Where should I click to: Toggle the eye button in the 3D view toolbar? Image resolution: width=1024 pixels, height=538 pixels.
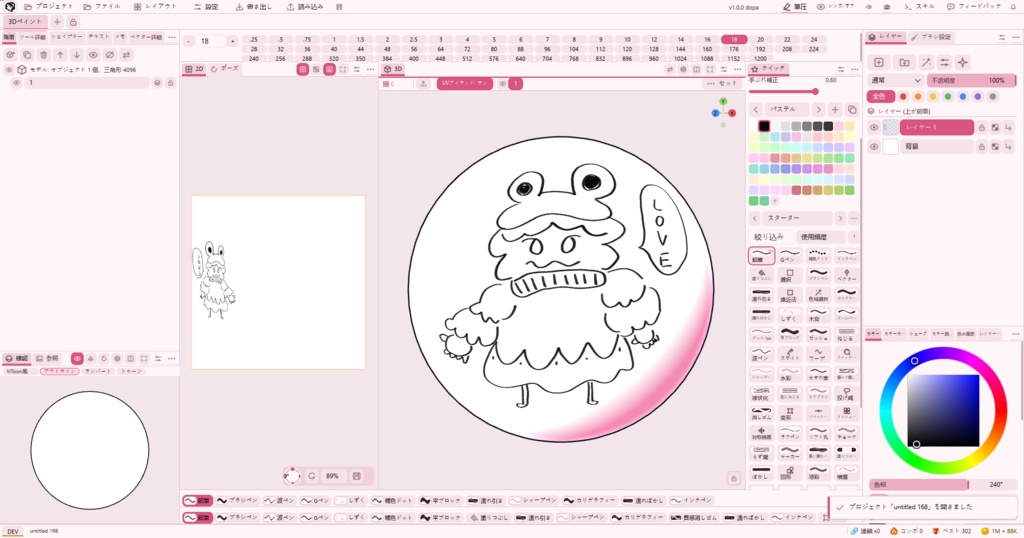point(502,84)
